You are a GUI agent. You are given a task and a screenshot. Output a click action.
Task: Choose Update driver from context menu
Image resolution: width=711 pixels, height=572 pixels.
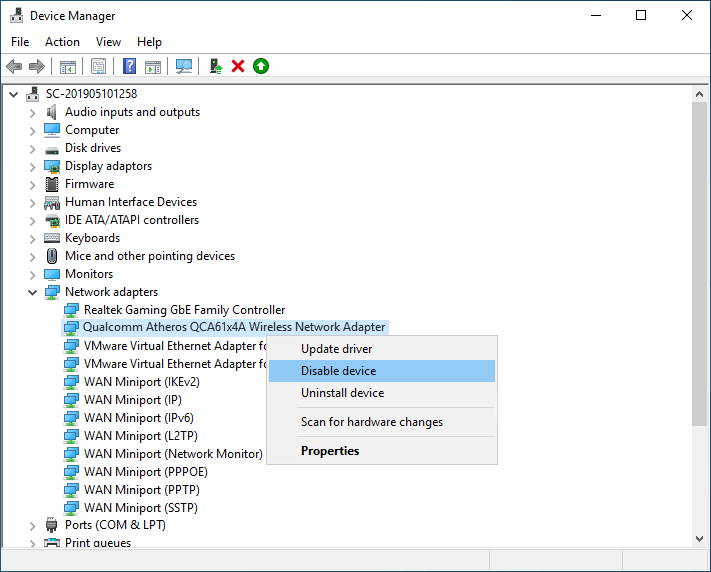[382, 349]
